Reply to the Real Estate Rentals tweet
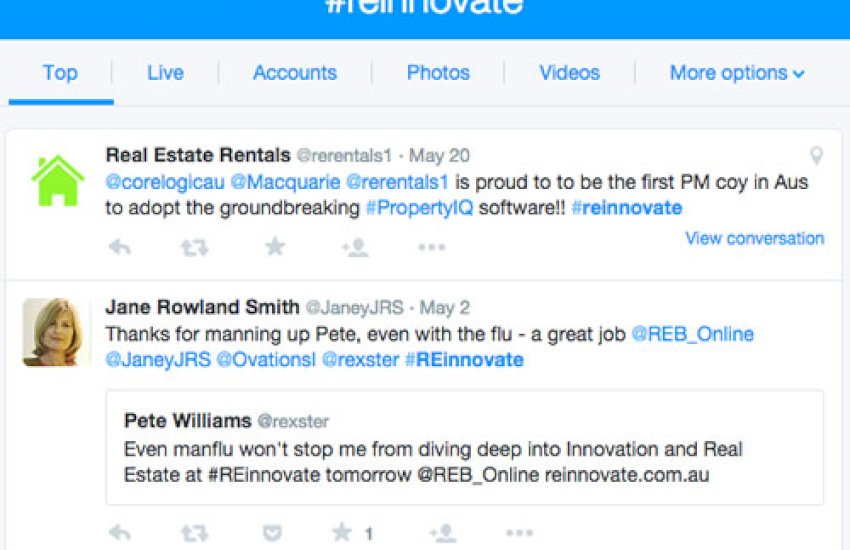Image resolution: width=850 pixels, height=550 pixels. pyautogui.click(x=120, y=248)
